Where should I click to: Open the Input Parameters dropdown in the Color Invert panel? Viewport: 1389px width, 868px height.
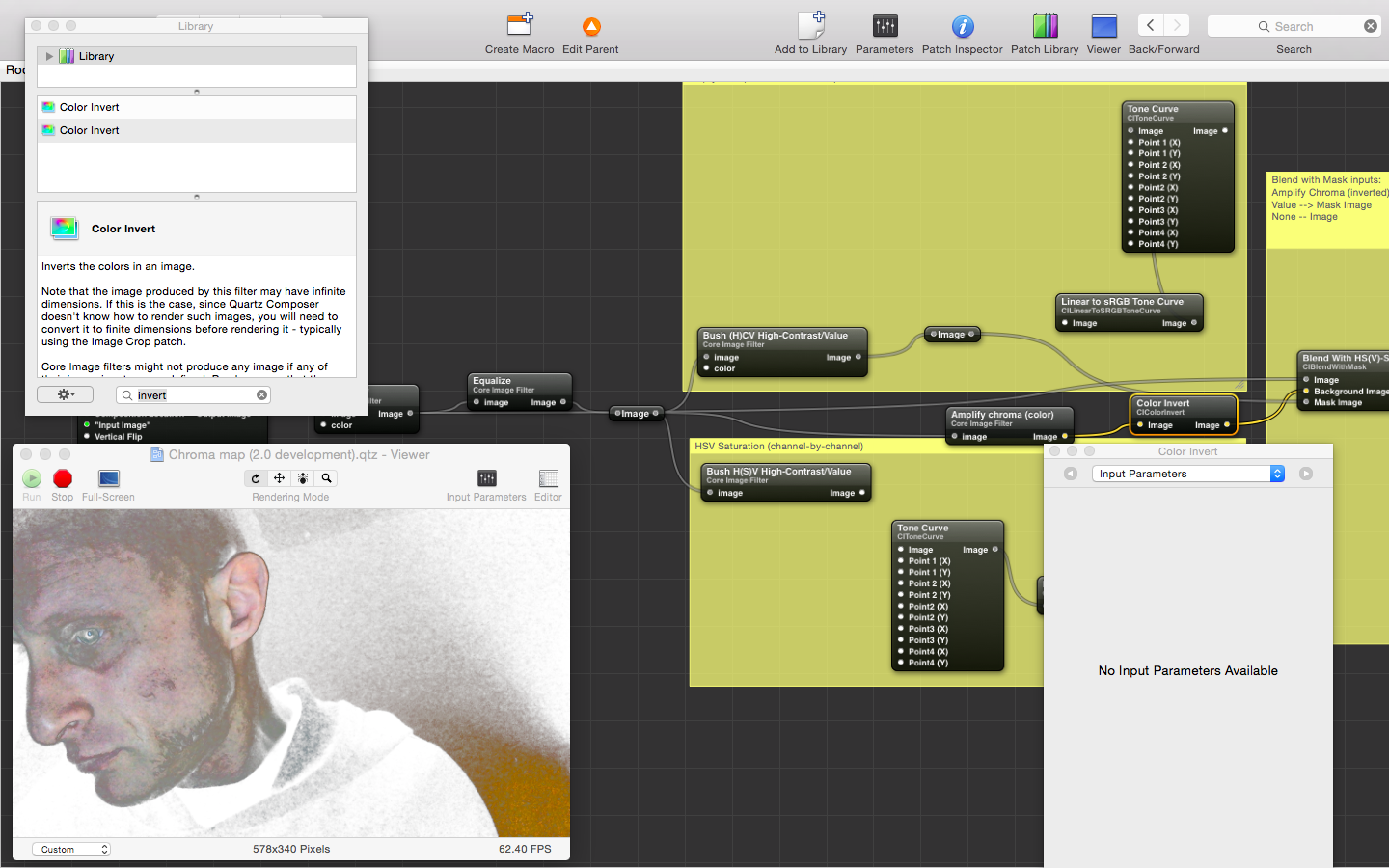tap(1188, 474)
